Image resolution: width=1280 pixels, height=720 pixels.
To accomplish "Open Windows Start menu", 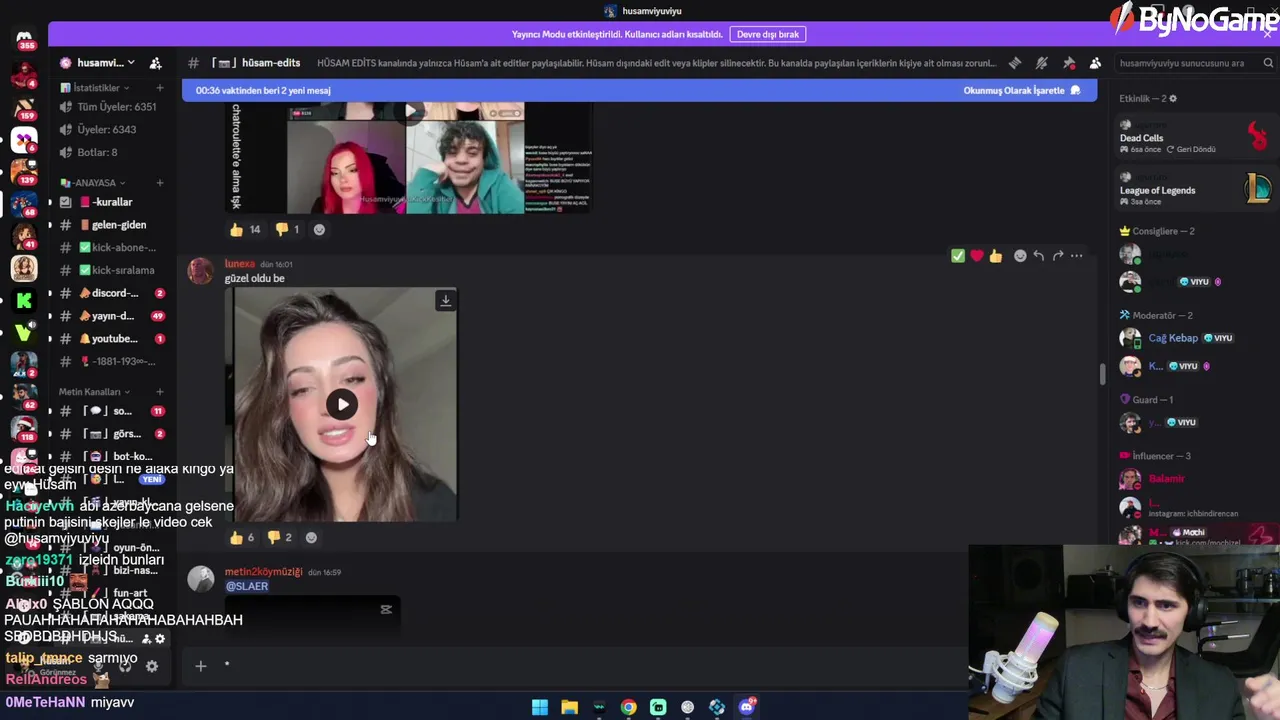I will click(x=540, y=707).
